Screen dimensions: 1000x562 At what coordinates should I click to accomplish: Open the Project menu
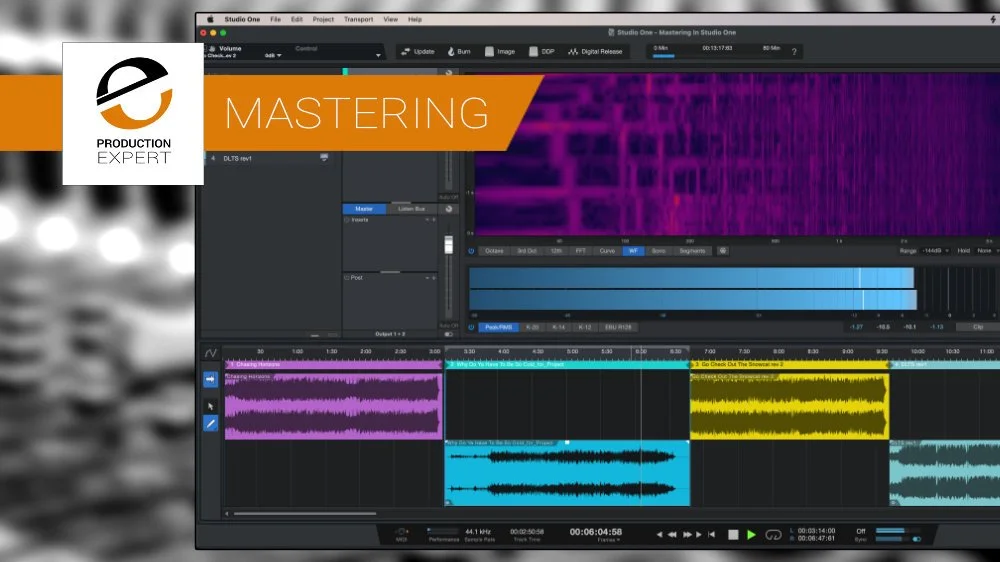[323, 19]
